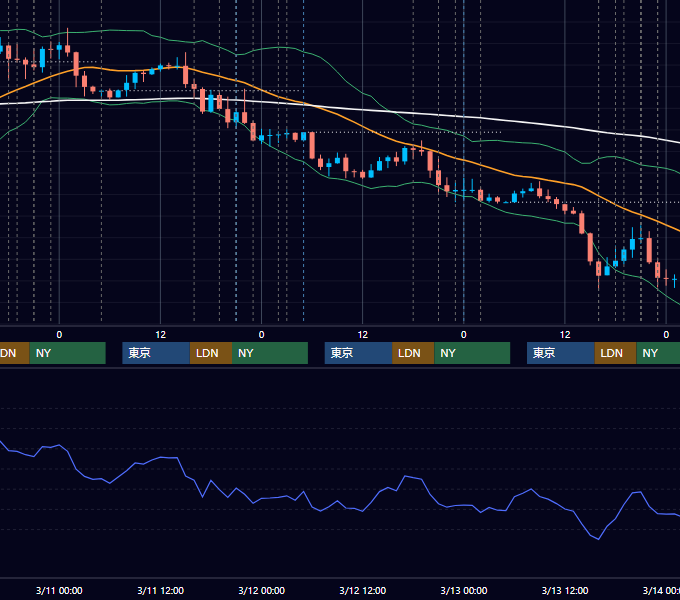This screenshot has height=600, width=680.
Task: Click the 3/11 00:00 date label
Action: click(59, 590)
